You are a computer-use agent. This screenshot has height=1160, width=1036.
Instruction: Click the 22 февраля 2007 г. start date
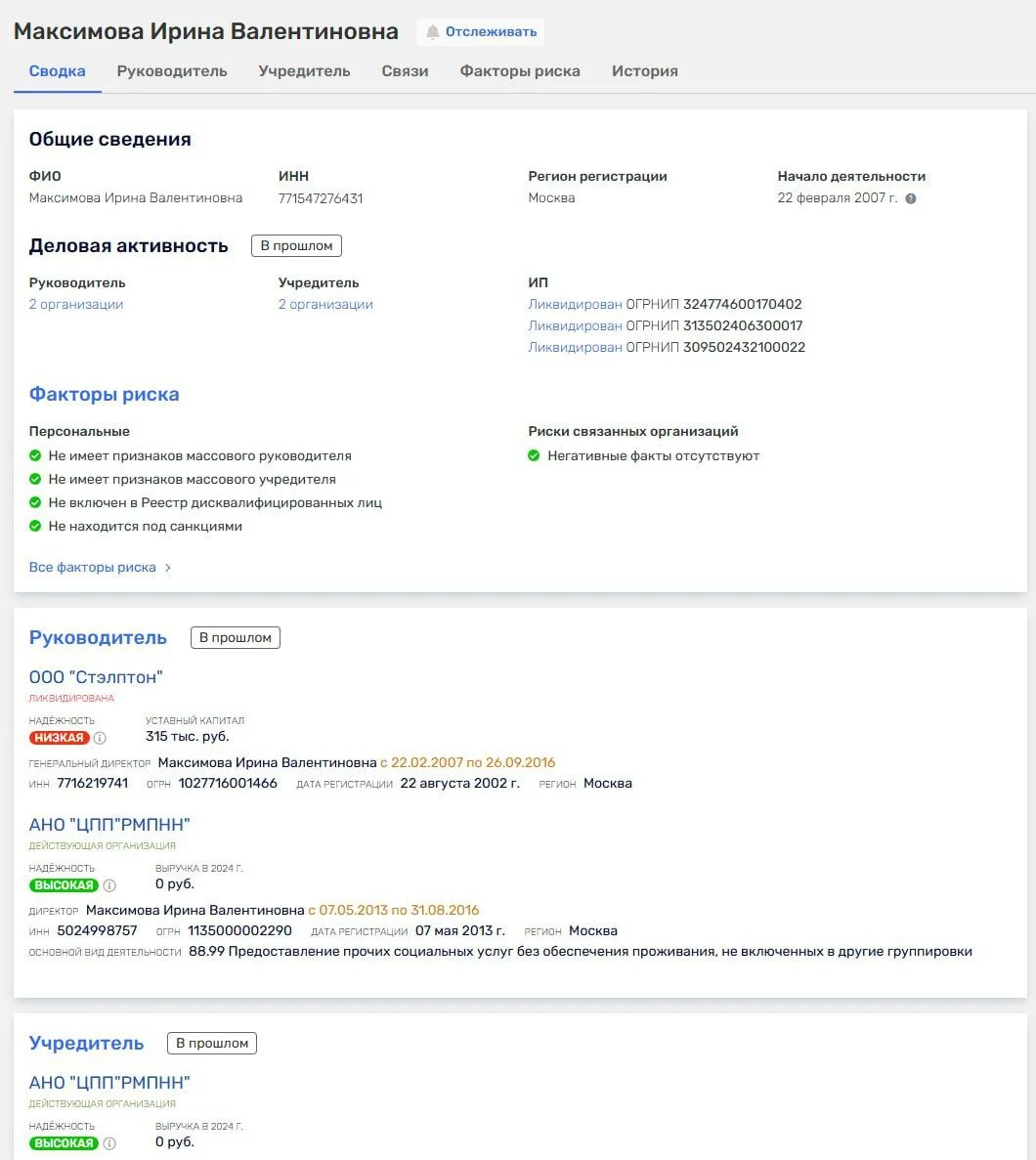837,198
